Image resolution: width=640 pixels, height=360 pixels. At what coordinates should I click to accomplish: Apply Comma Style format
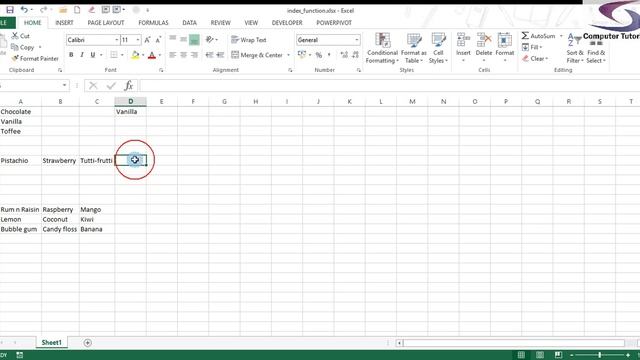(x=329, y=55)
